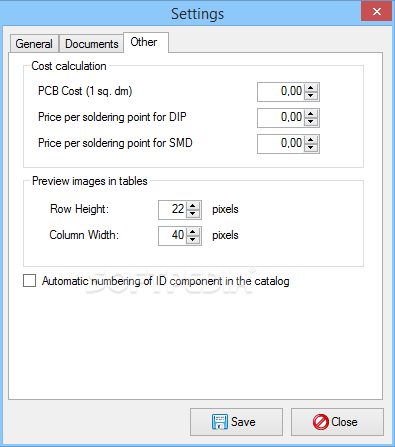Click the floppy disk Save icon

[x=220, y=422]
